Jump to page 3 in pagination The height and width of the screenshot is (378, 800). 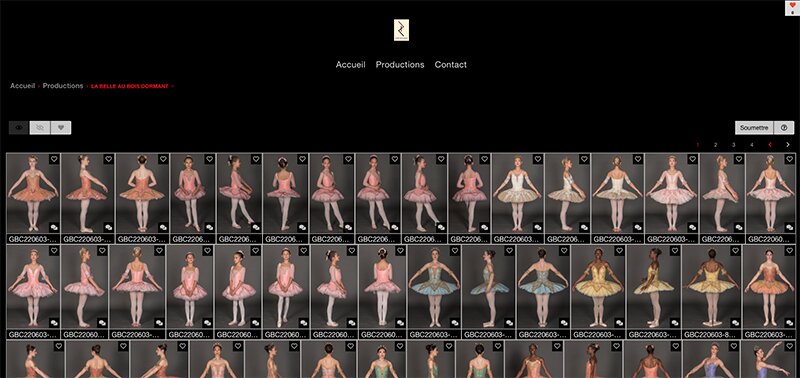click(734, 145)
